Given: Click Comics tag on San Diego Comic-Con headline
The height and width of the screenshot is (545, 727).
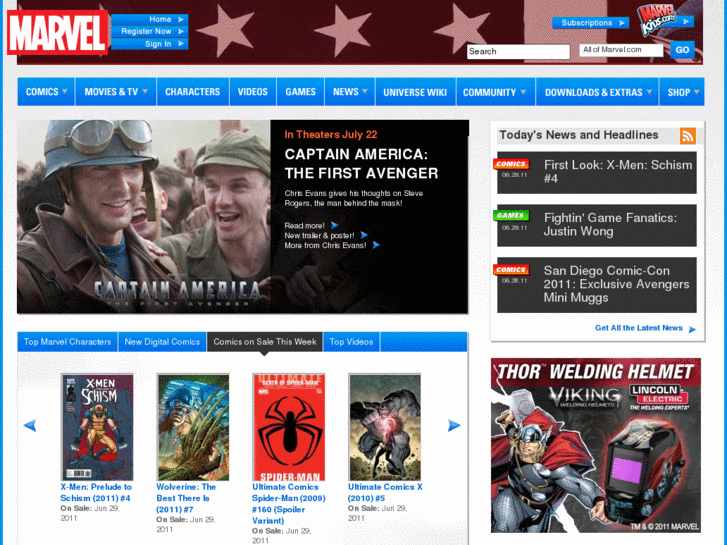Looking at the screenshot, I should [511, 269].
